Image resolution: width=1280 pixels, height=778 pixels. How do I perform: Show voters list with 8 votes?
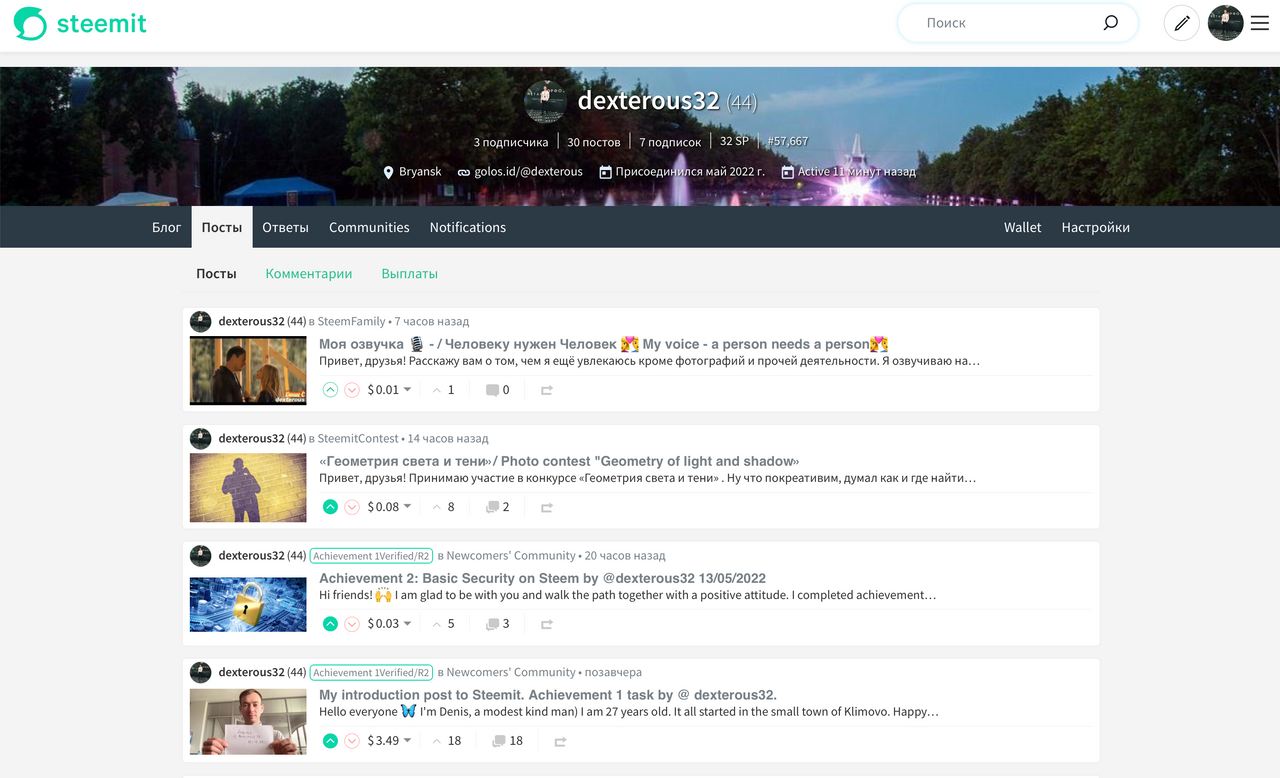443,507
